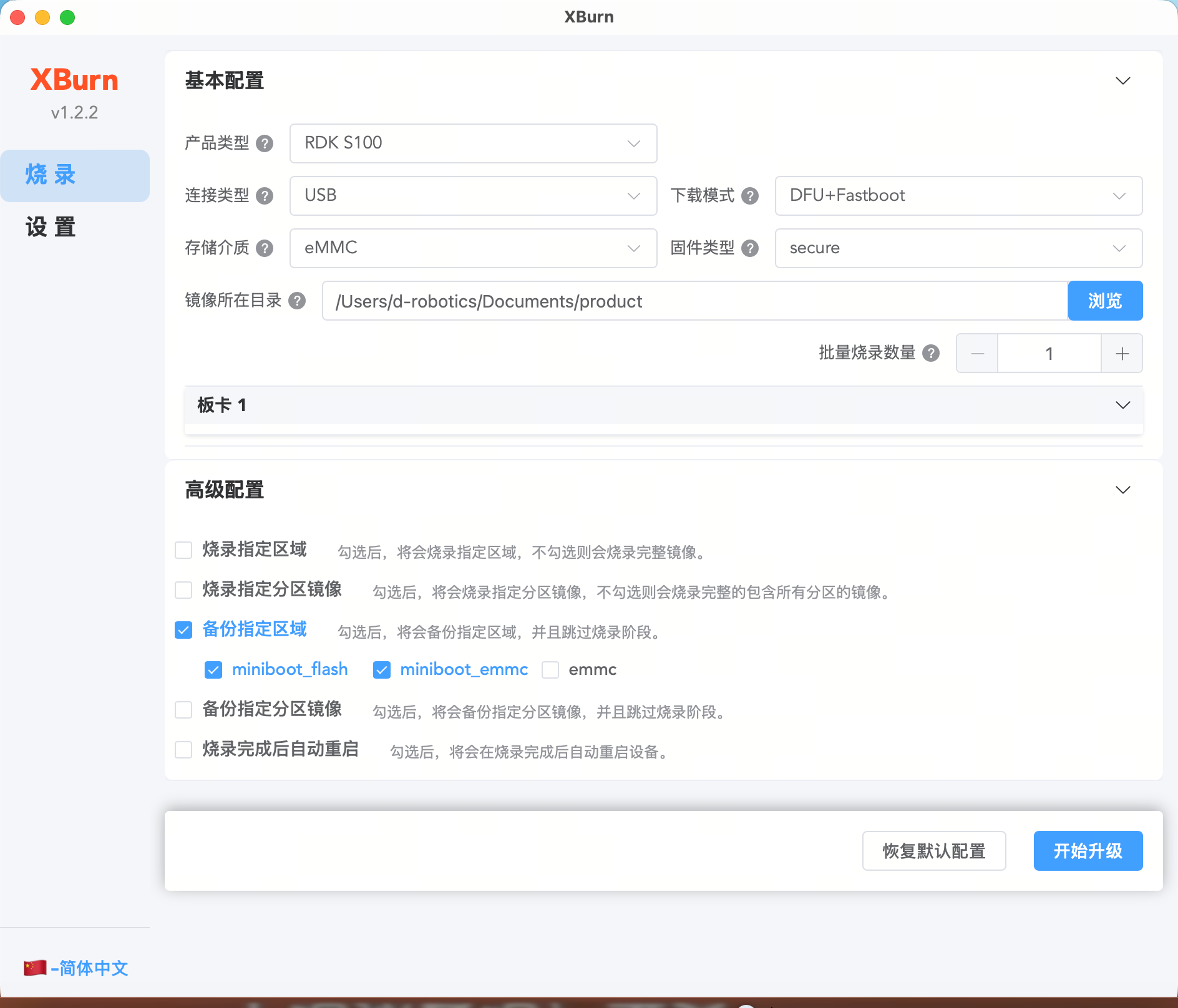Open the 连接类型 dropdown showing USB

tap(473, 196)
